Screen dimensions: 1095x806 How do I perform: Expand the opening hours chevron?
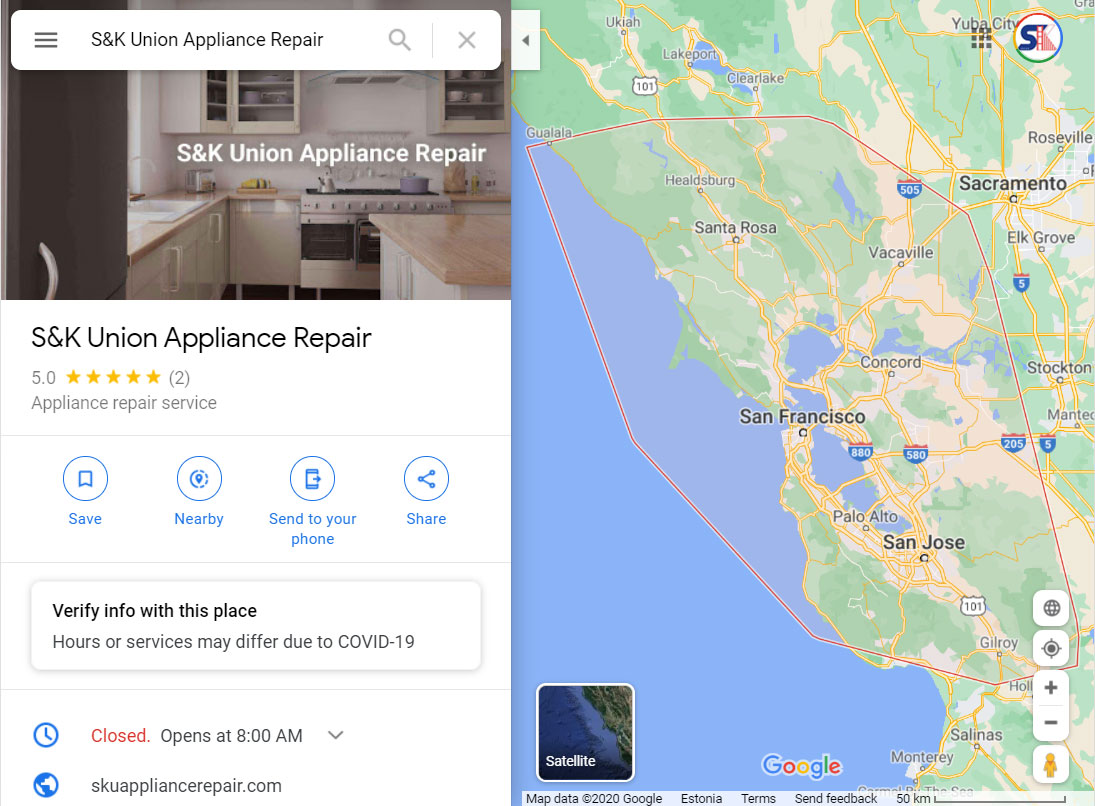tap(336, 735)
